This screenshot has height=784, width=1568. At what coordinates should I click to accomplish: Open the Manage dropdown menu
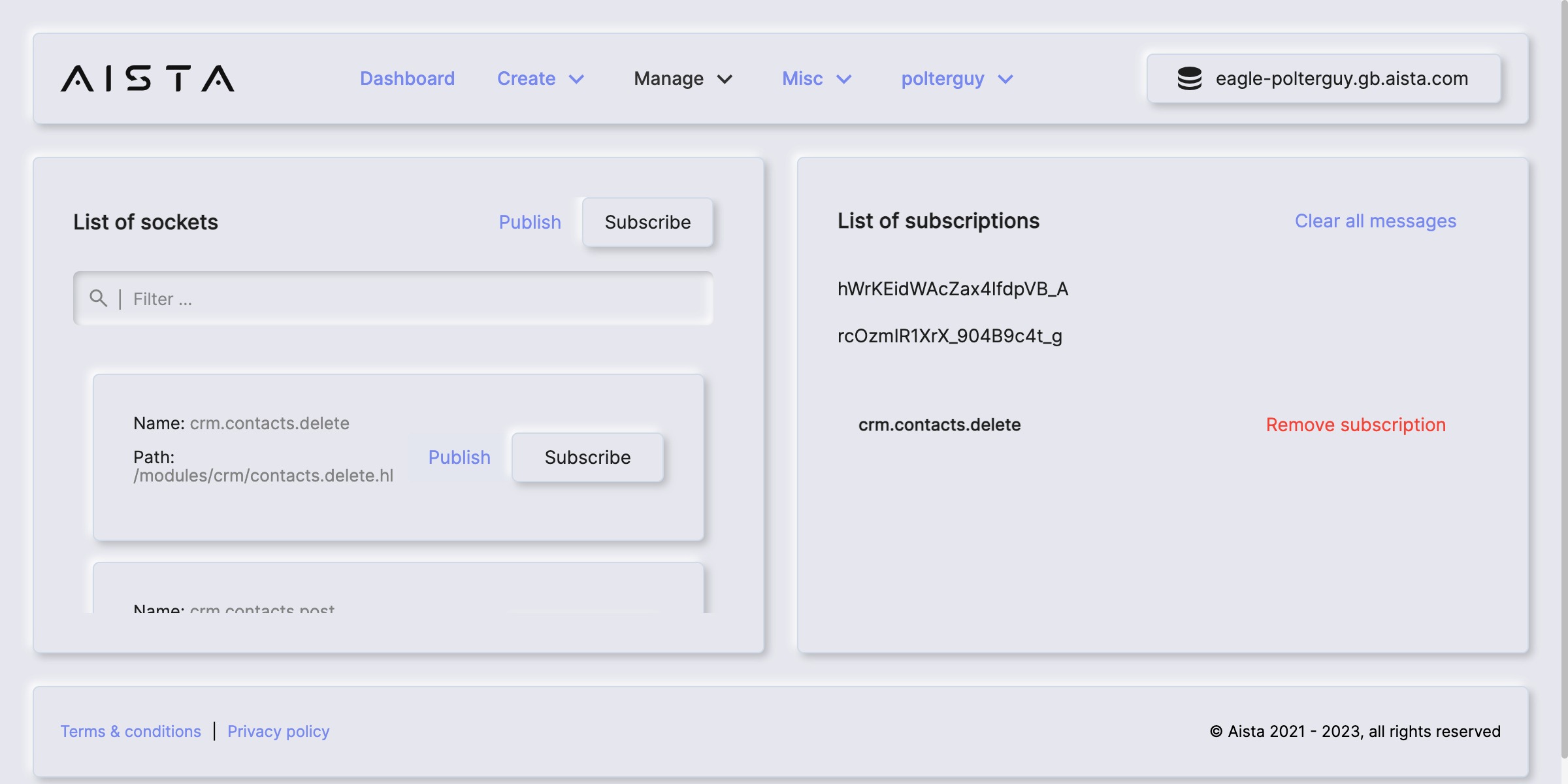(x=683, y=78)
